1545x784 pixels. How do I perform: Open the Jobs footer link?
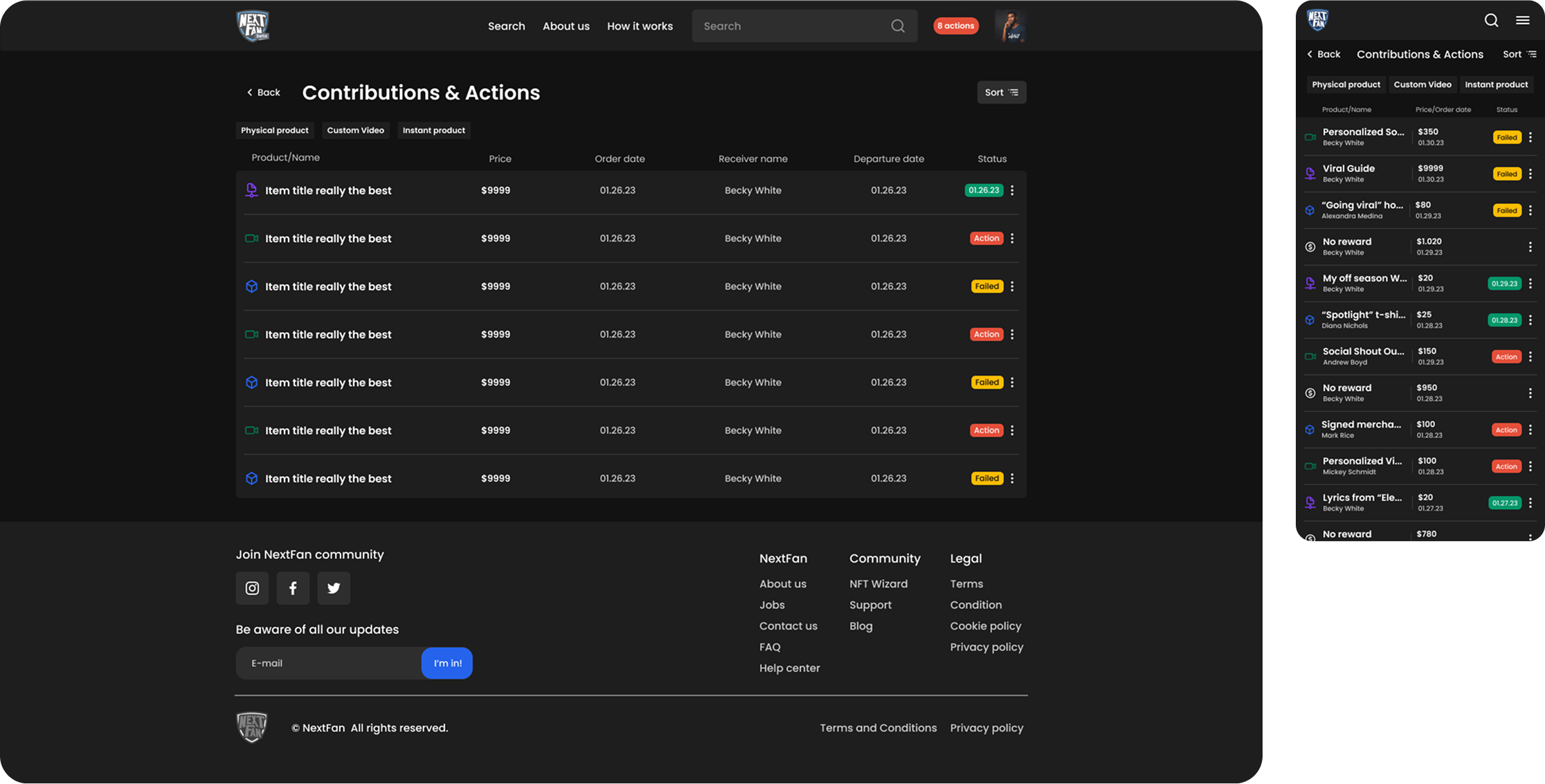pyautogui.click(x=772, y=605)
